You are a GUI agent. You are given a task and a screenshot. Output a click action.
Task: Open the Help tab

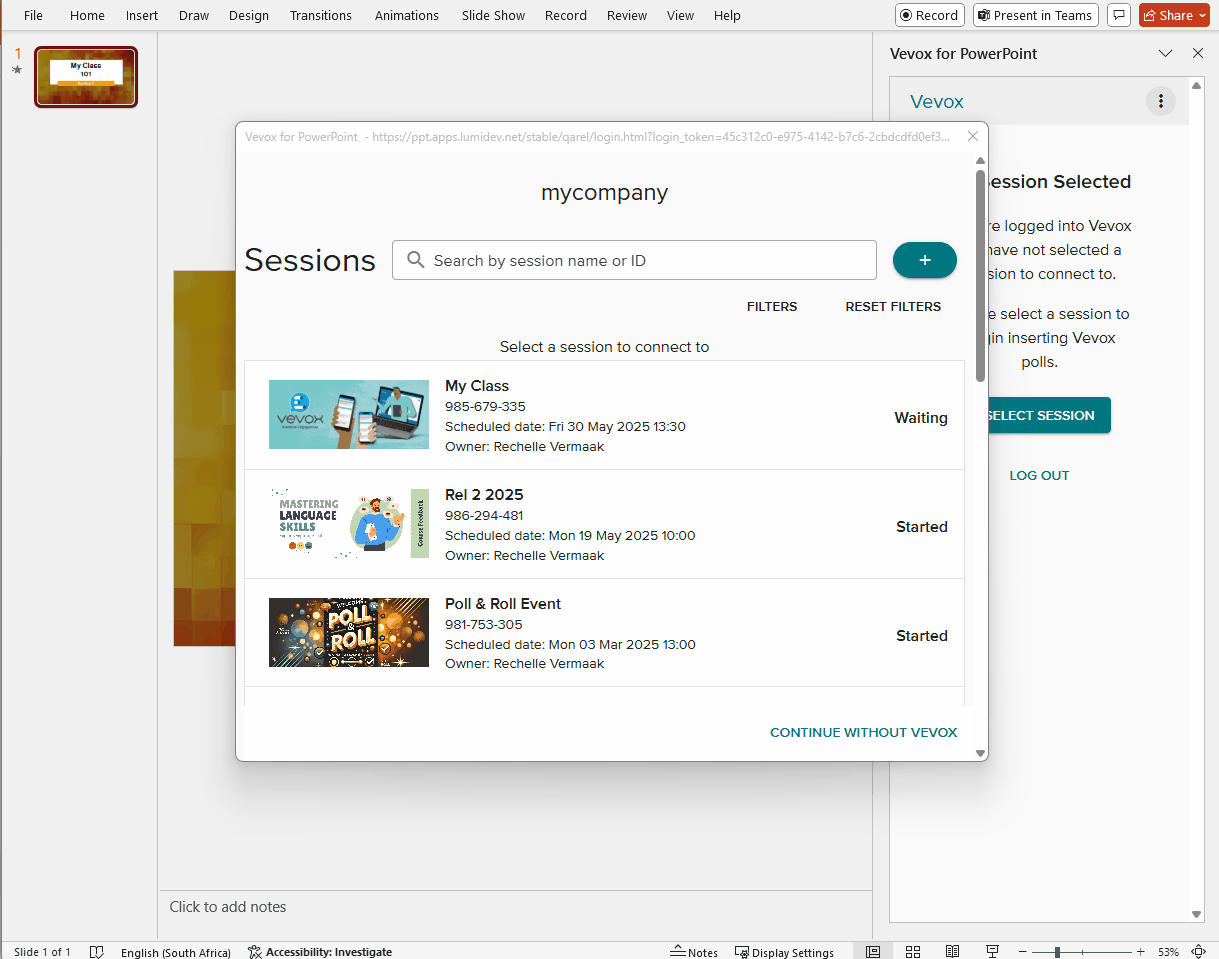pos(727,15)
